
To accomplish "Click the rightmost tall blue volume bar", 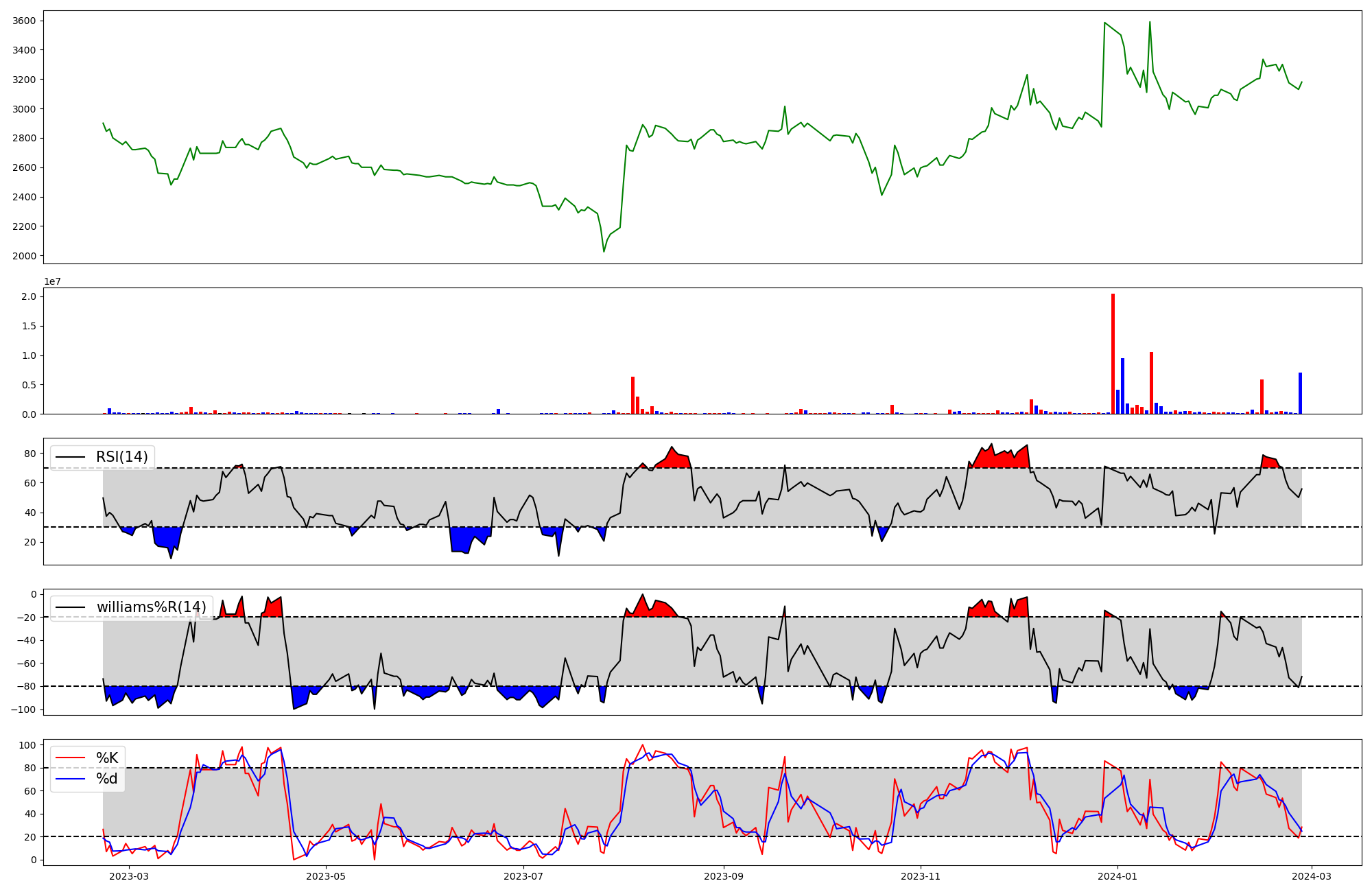I will tap(1300, 393).
